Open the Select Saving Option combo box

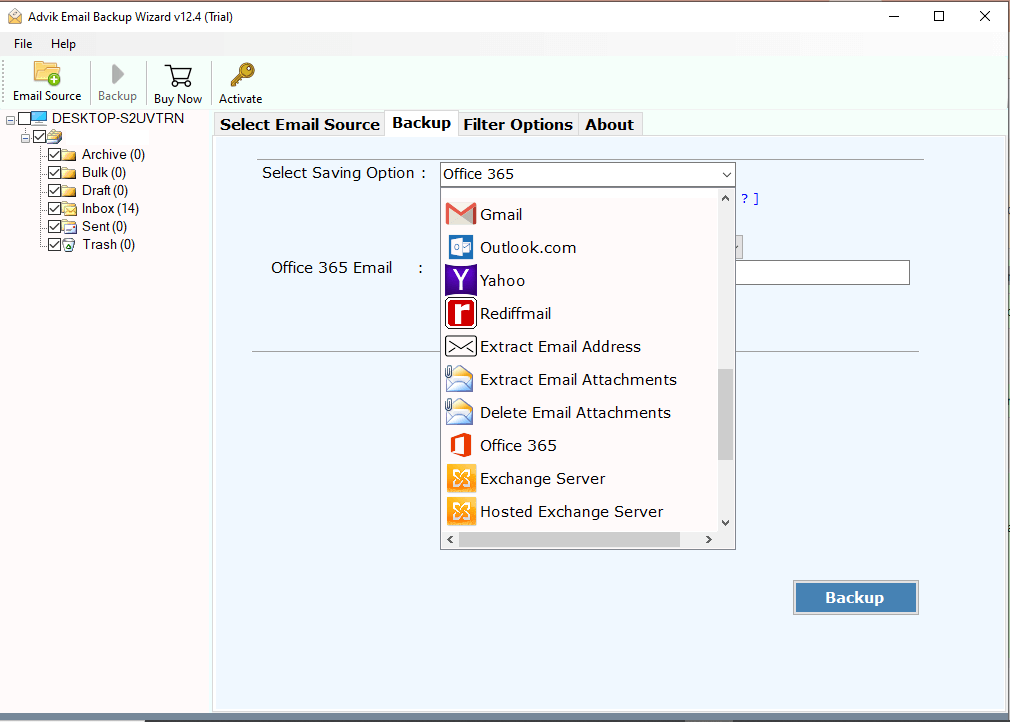pyautogui.click(x=587, y=175)
